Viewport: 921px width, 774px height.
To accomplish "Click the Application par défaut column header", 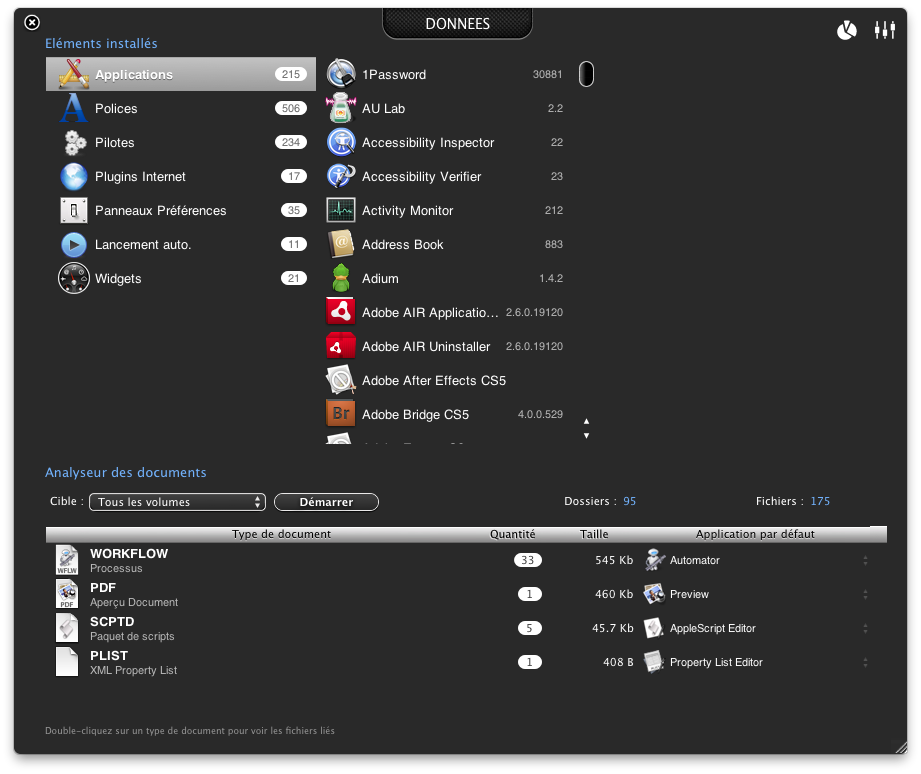I will 755,534.
